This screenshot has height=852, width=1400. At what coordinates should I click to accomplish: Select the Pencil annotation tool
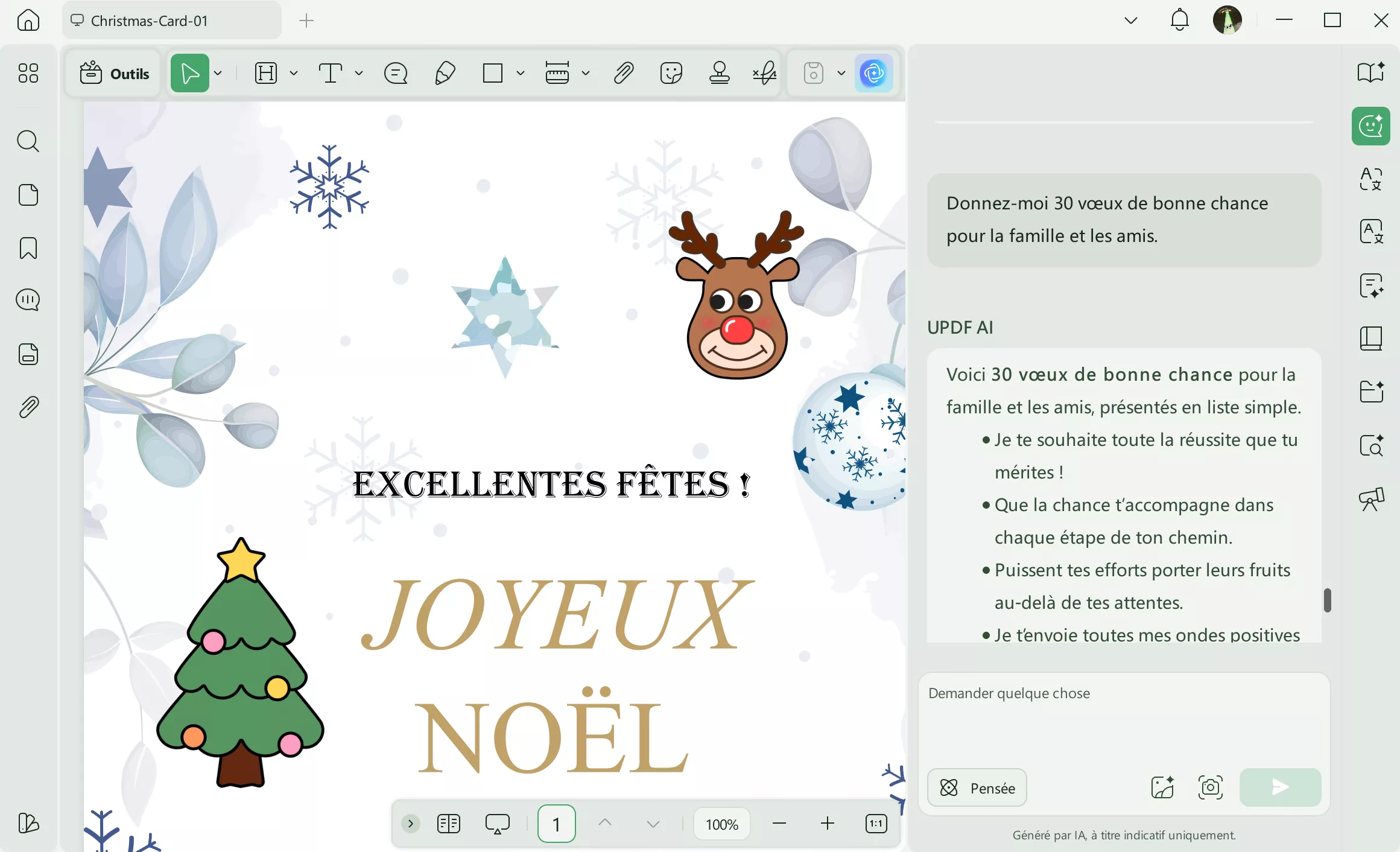click(x=445, y=73)
